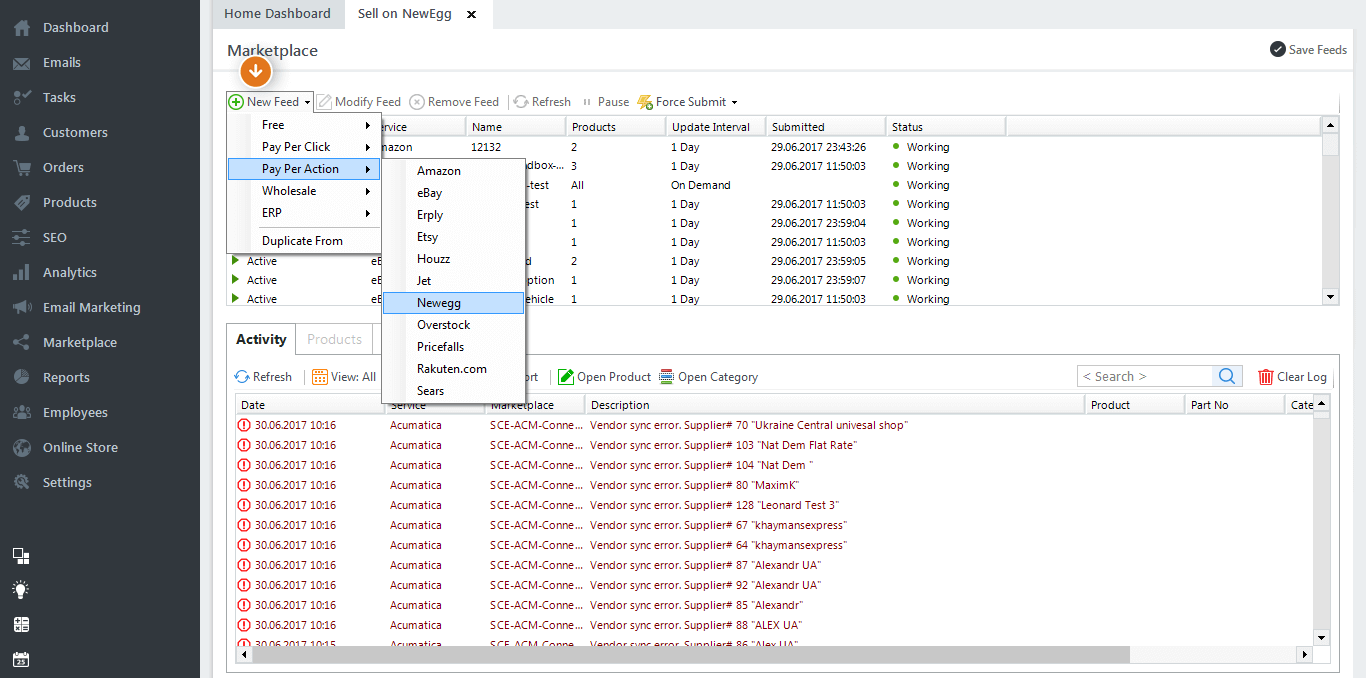1366x678 pixels.
Task: Select Newegg from the marketplace list
Action: tap(454, 303)
